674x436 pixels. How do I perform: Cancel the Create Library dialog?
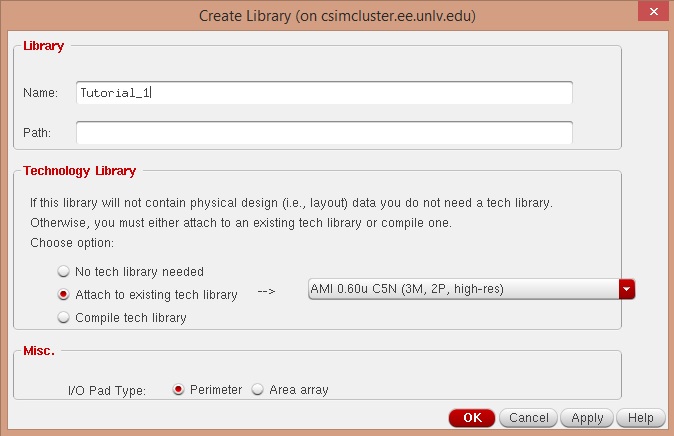tap(528, 418)
